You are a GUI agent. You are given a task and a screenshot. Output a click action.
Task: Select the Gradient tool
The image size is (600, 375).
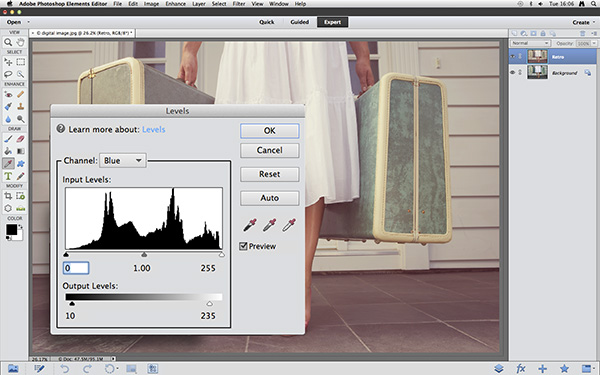[21, 151]
